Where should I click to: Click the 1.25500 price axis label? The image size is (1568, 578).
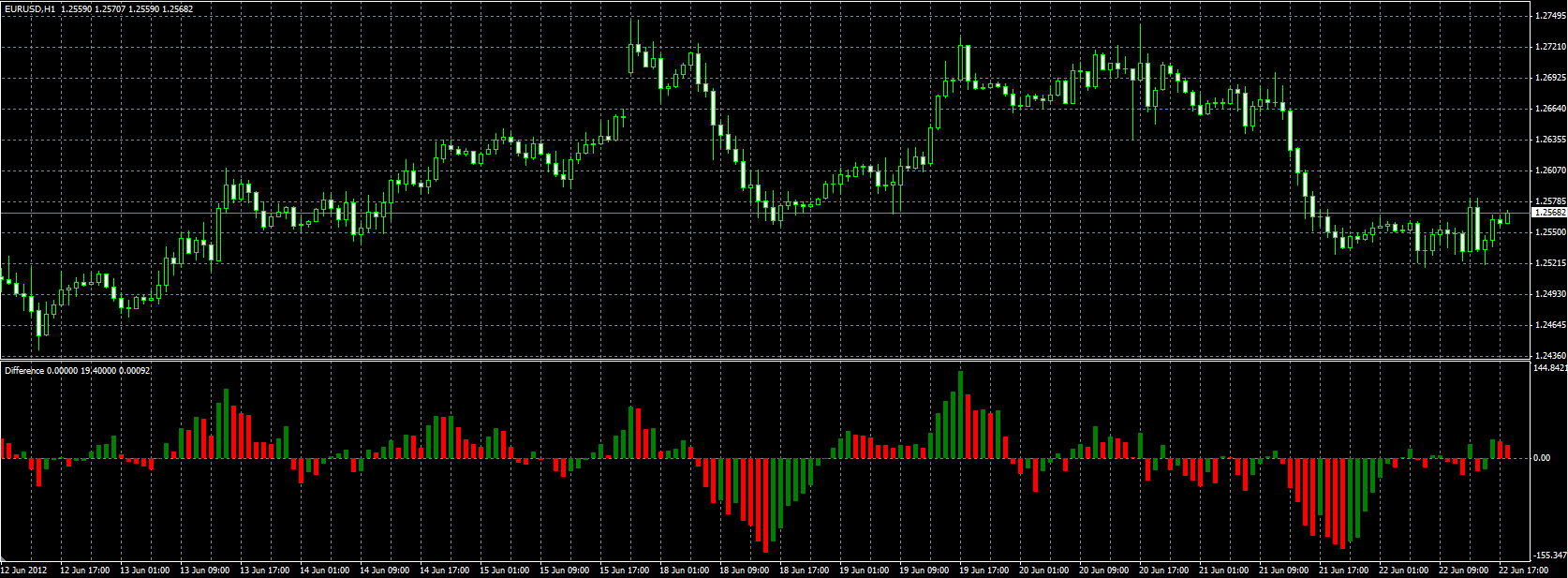pyautogui.click(x=1551, y=232)
